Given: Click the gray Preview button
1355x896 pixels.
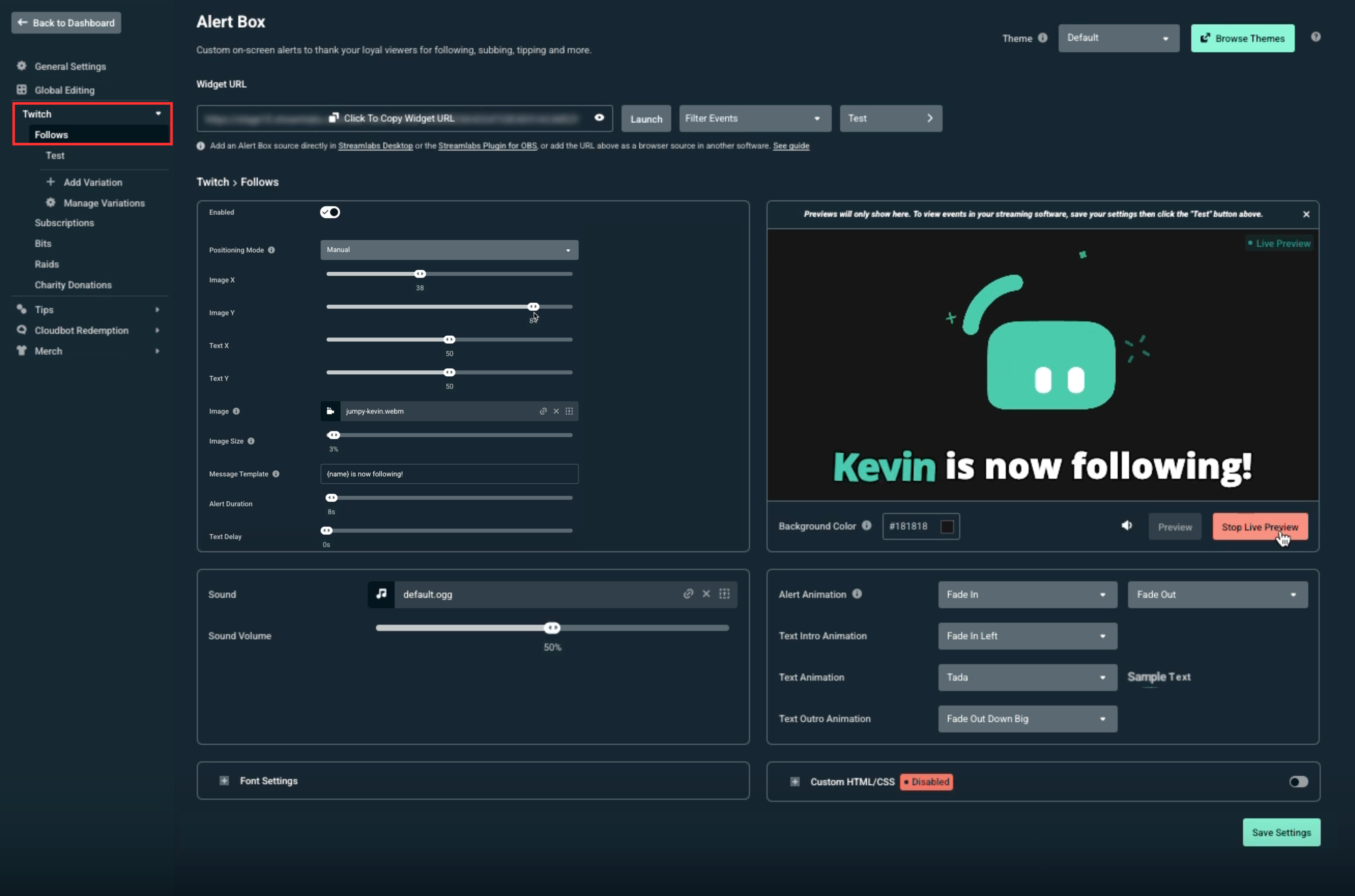Looking at the screenshot, I should pyautogui.click(x=1175, y=526).
